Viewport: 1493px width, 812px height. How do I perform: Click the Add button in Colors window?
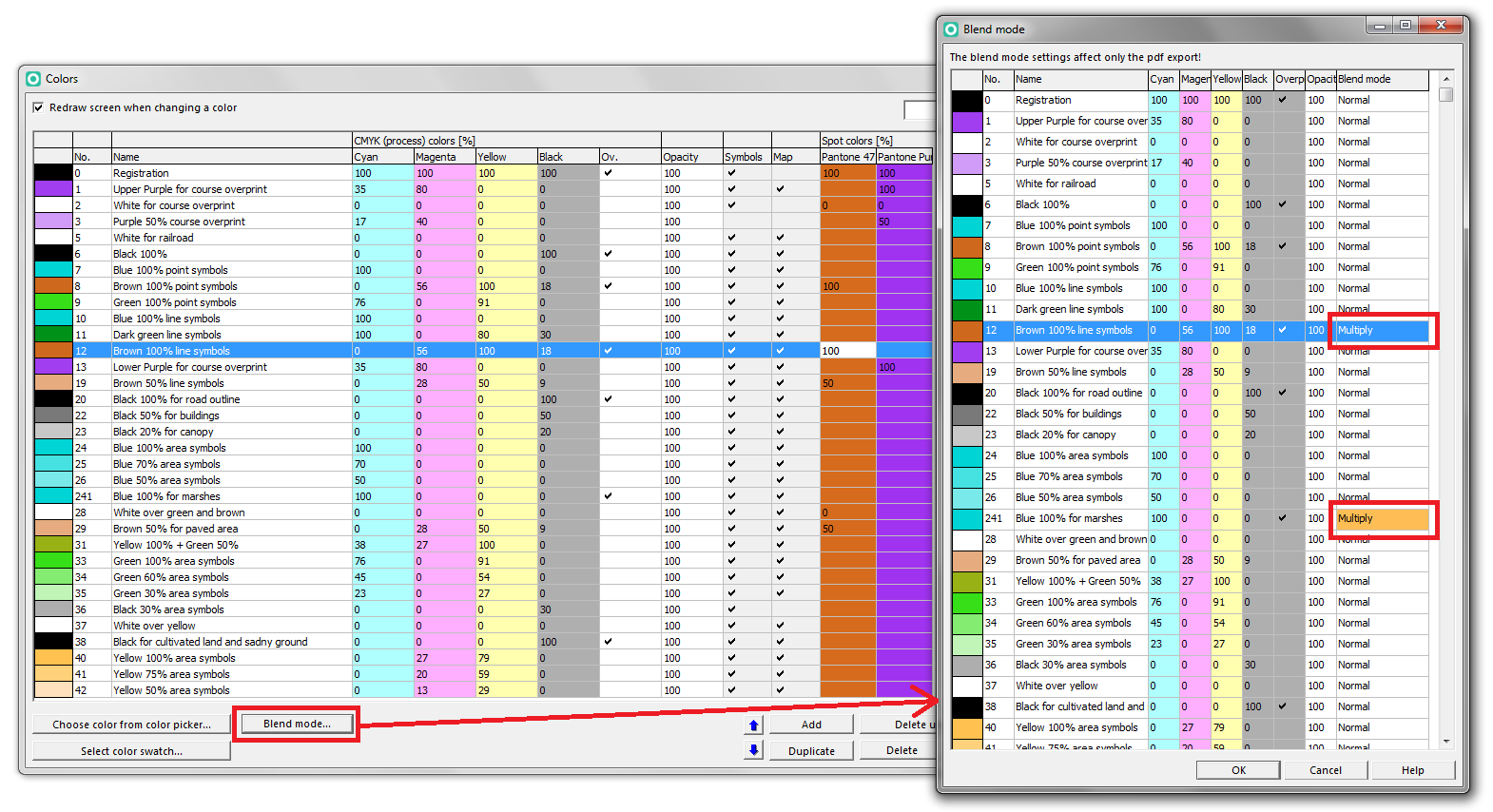click(x=811, y=725)
